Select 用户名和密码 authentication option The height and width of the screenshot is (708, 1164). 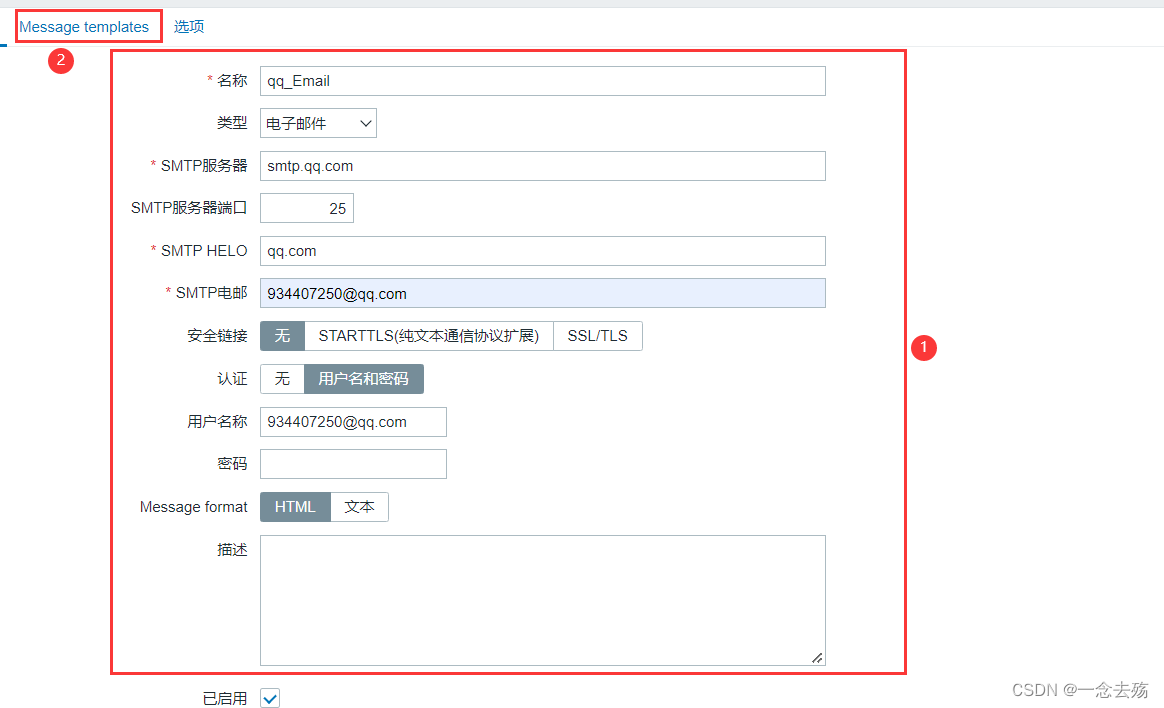364,378
